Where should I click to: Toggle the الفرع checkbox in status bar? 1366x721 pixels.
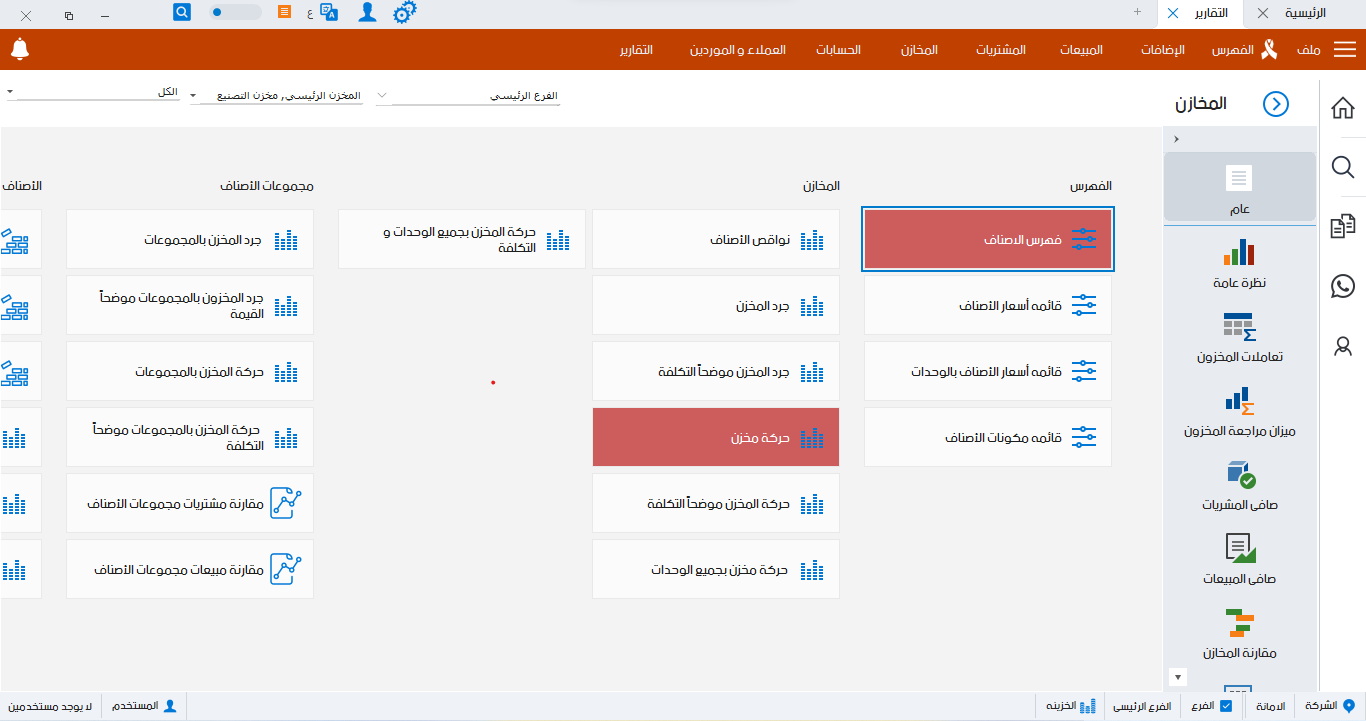(x=1226, y=706)
